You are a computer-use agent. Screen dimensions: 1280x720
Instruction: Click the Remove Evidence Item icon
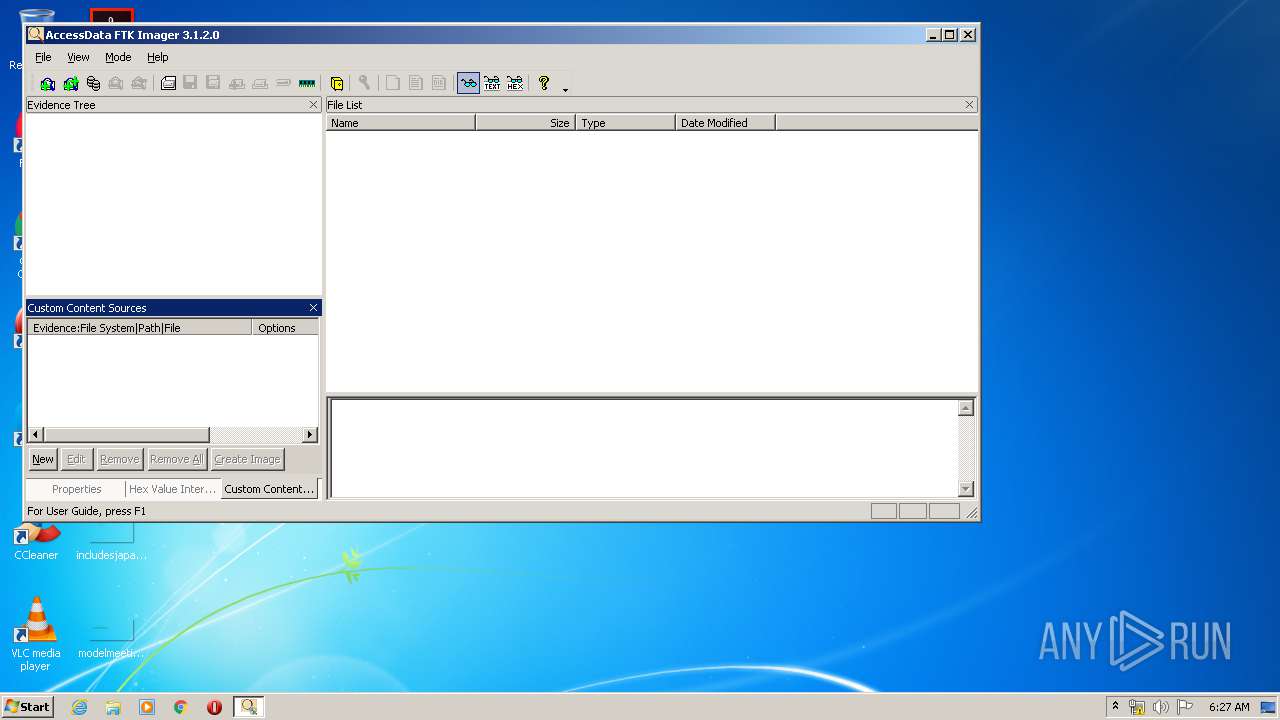coord(116,83)
